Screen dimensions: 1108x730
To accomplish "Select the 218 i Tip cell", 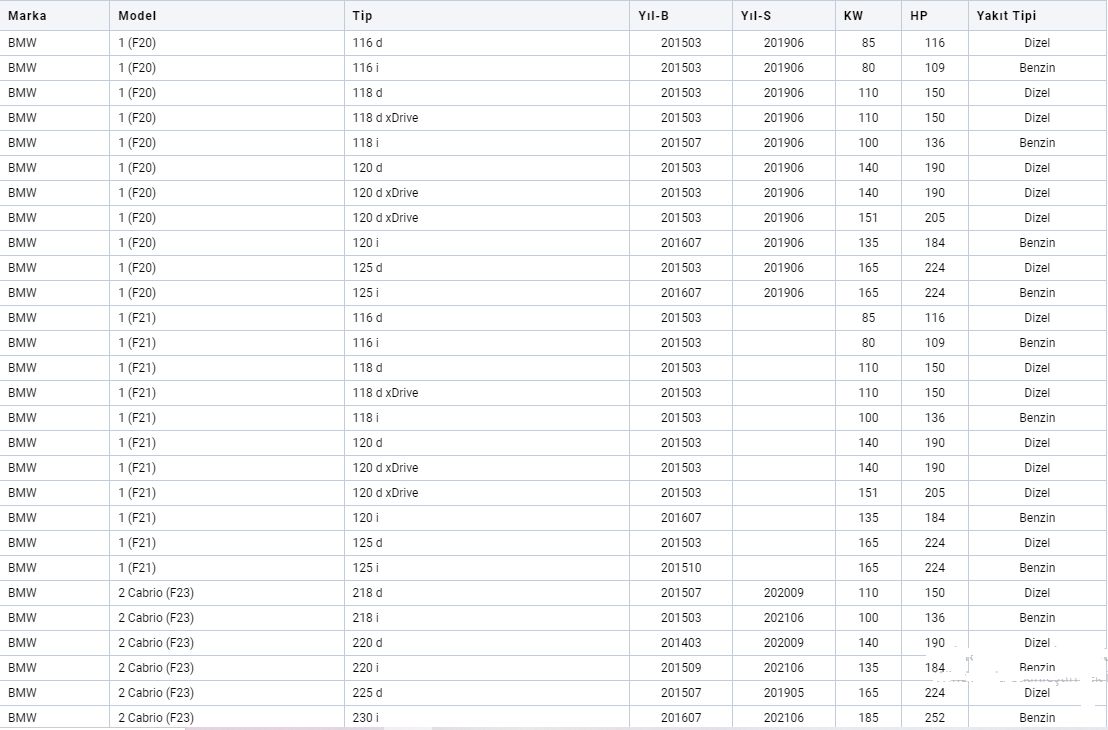I will click(x=366, y=618).
